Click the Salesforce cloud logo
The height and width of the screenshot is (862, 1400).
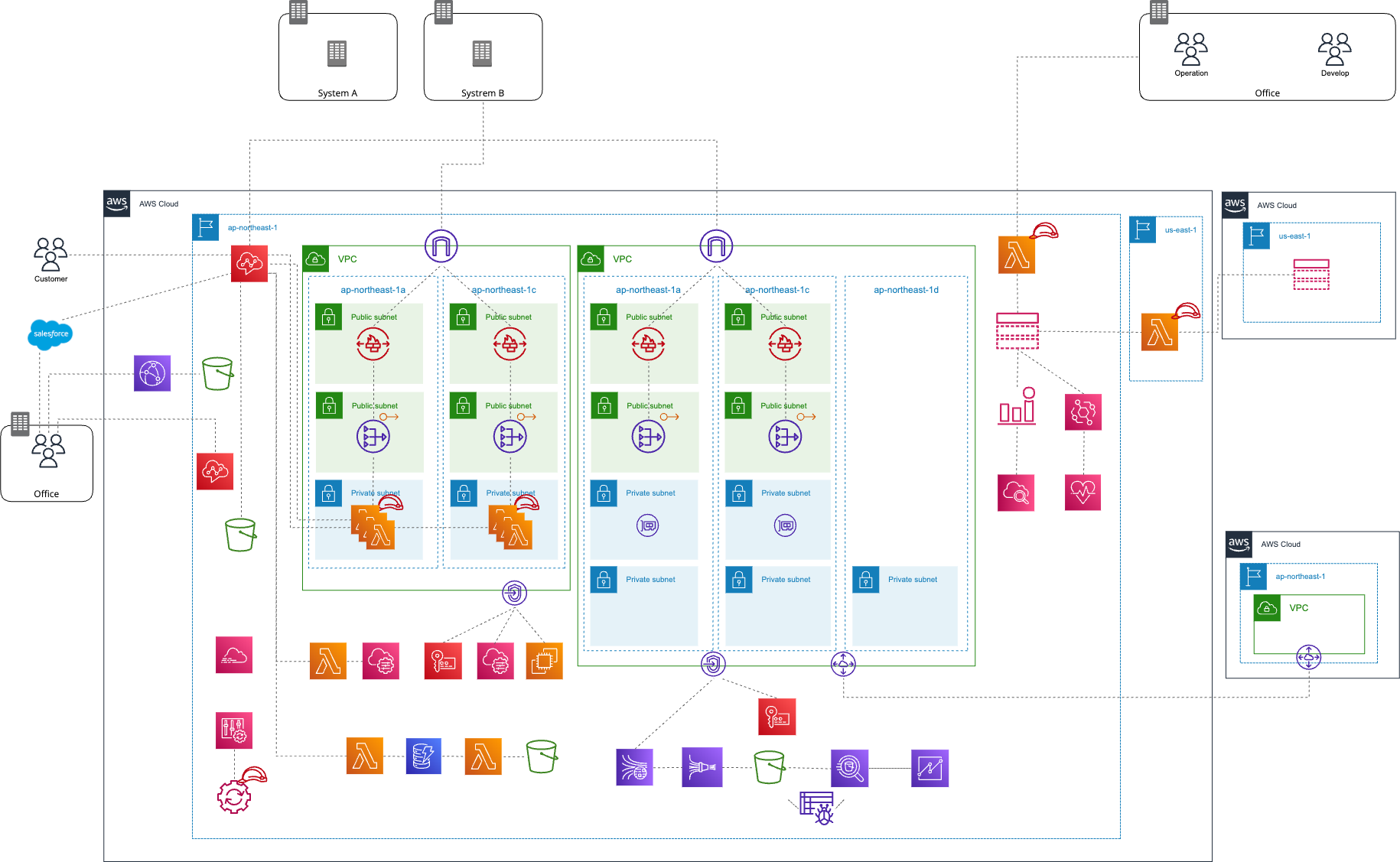(x=50, y=334)
